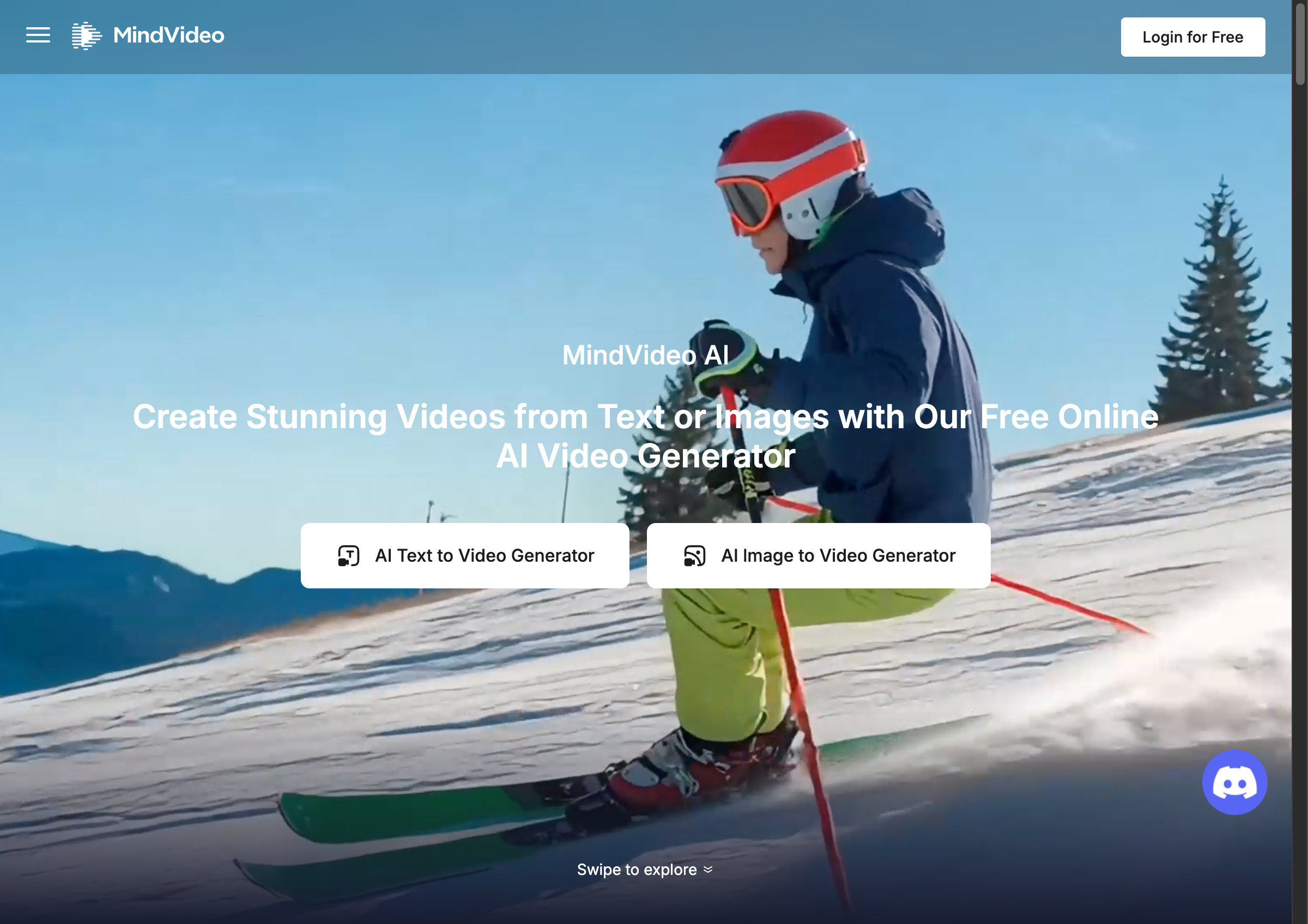Click the T-frame icon beside video generator
The image size is (1308, 924).
point(348,555)
